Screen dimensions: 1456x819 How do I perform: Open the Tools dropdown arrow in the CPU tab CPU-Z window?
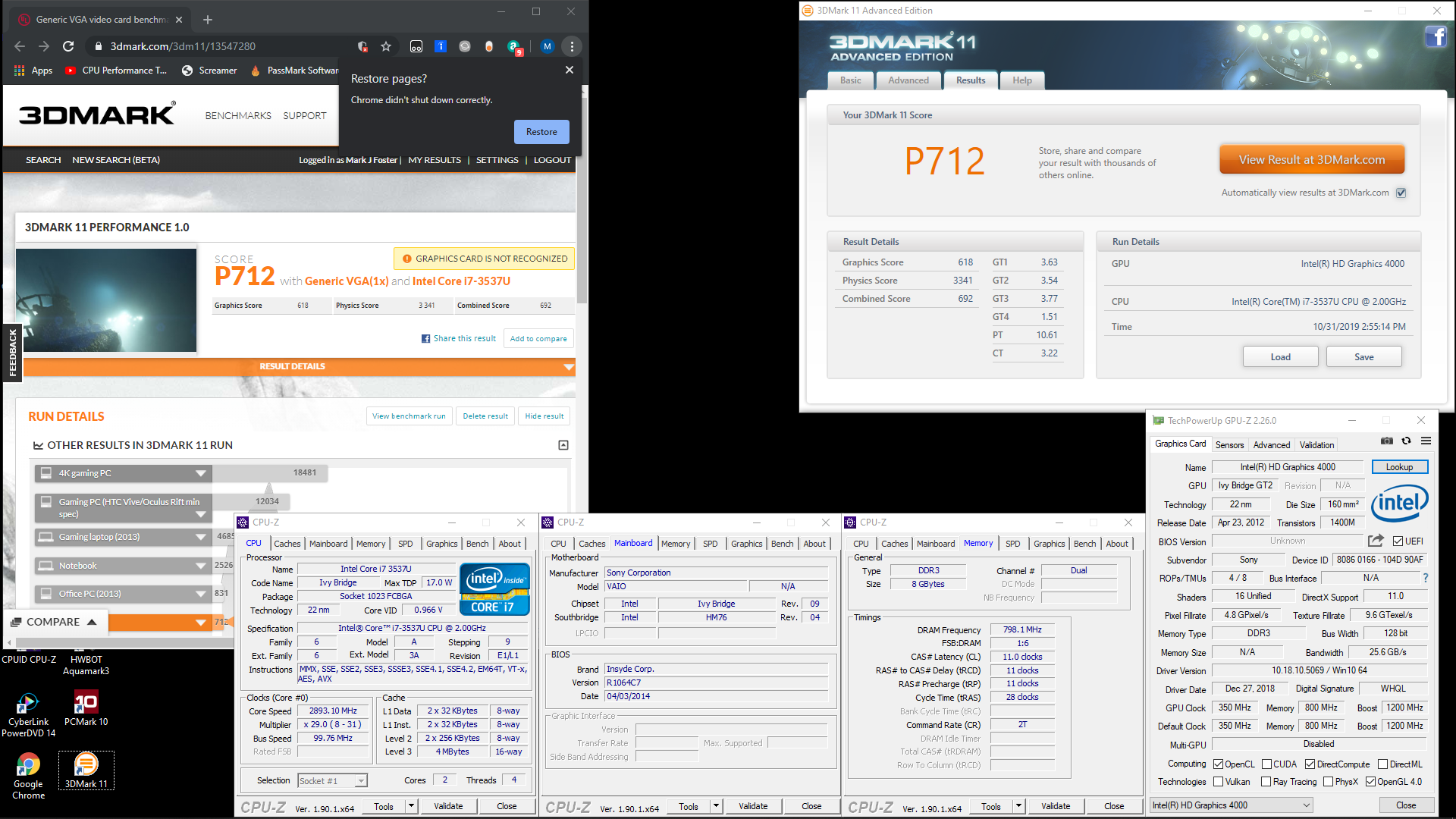tap(411, 806)
